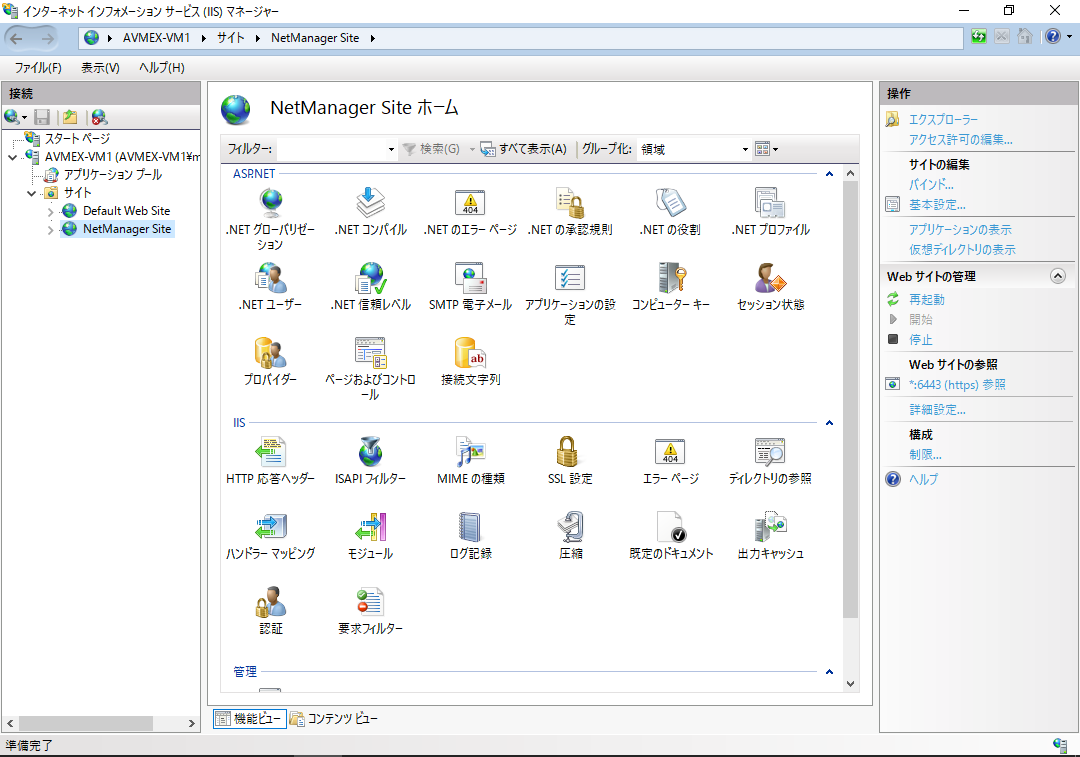1080x757 pixels.
Task: Switch to コンテンツ ビュー tab
Action: [334, 718]
